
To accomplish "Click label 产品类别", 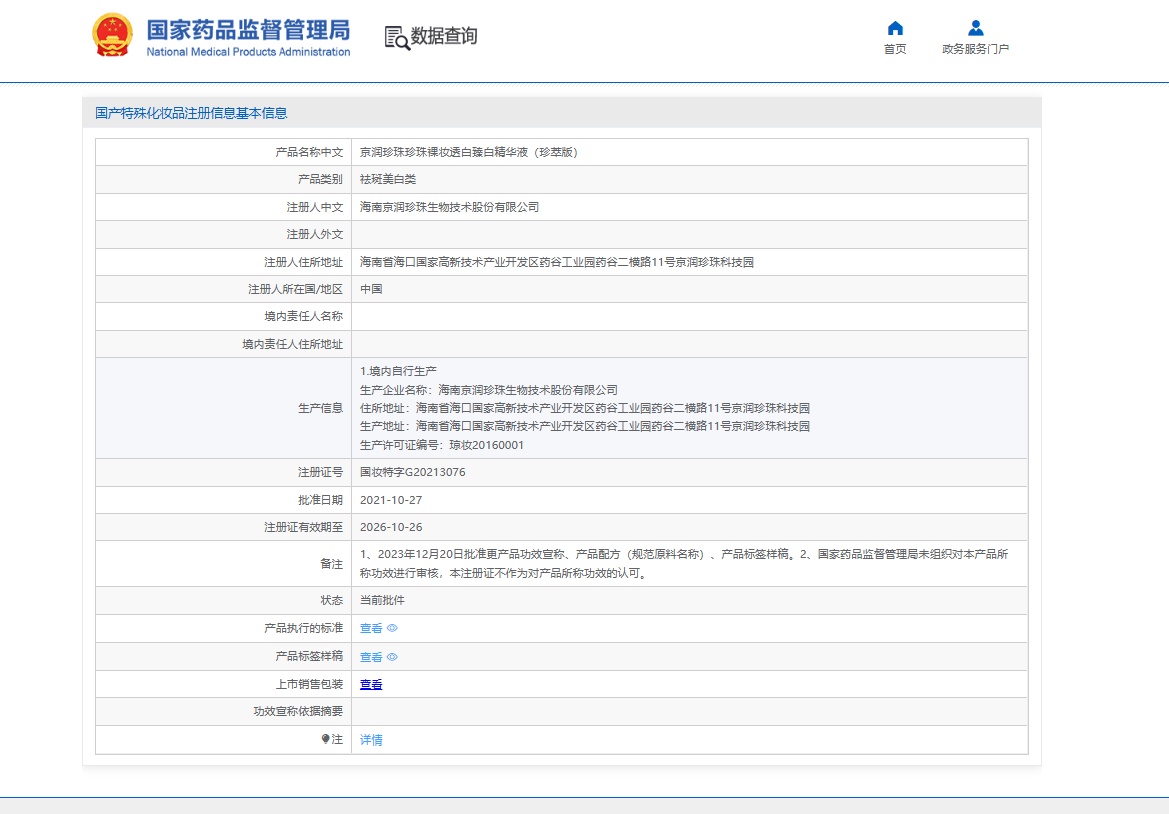I will [321, 180].
